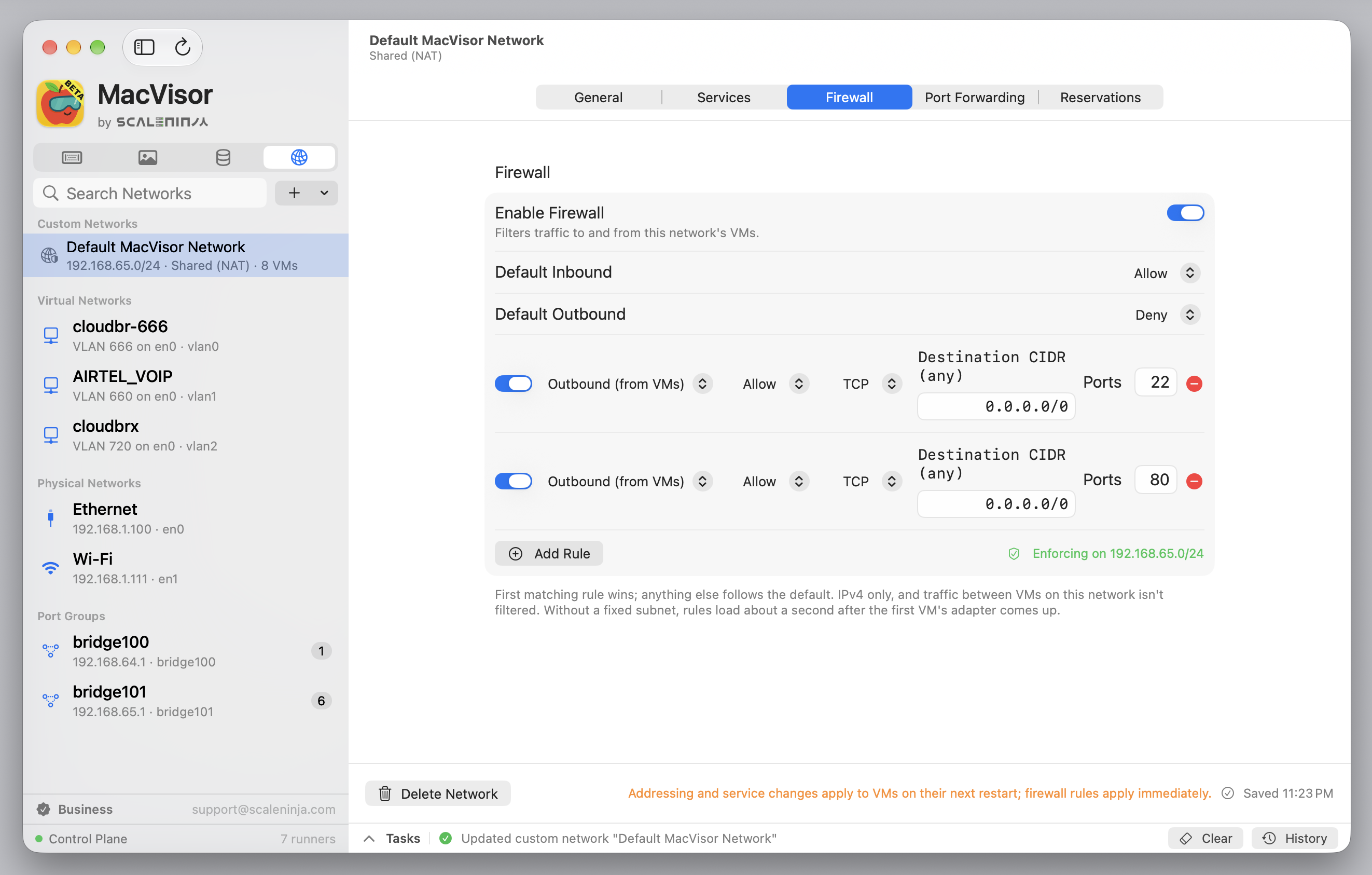The image size is (1372, 875).
Task: Remove the port 22 firewall rule
Action: (x=1194, y=384)
